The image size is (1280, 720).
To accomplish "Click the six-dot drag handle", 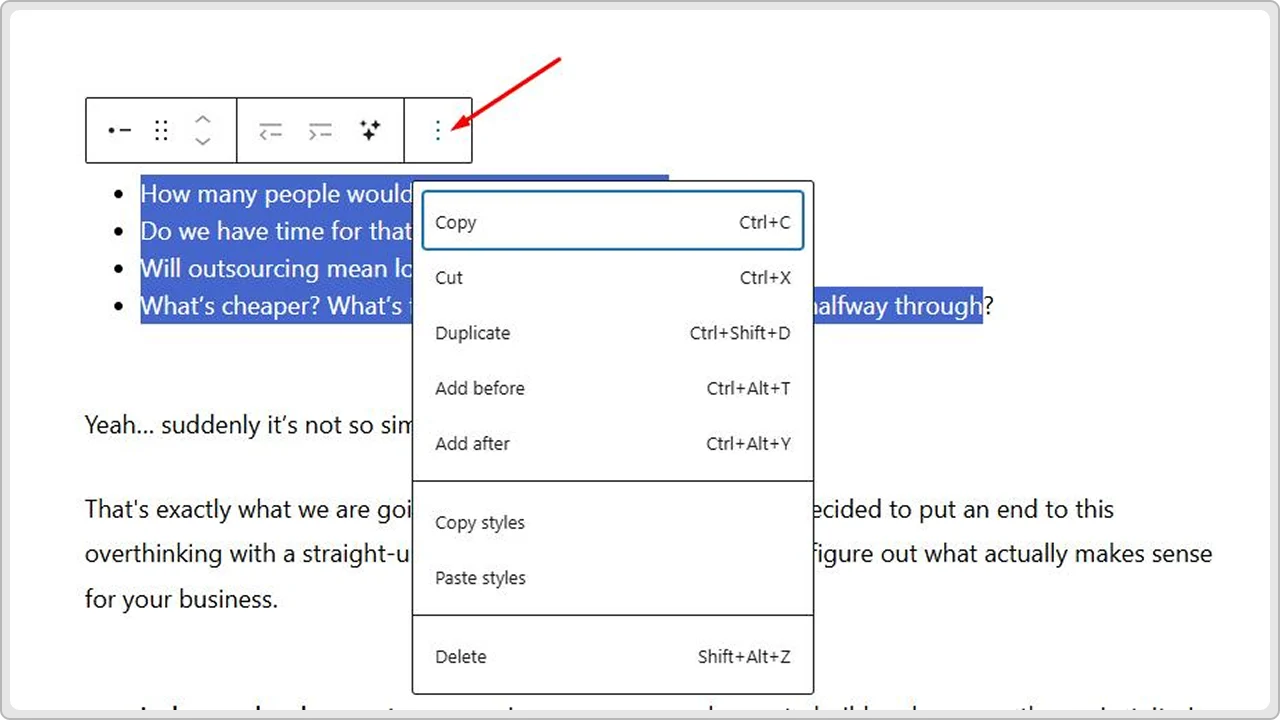I will pos(161,130).
